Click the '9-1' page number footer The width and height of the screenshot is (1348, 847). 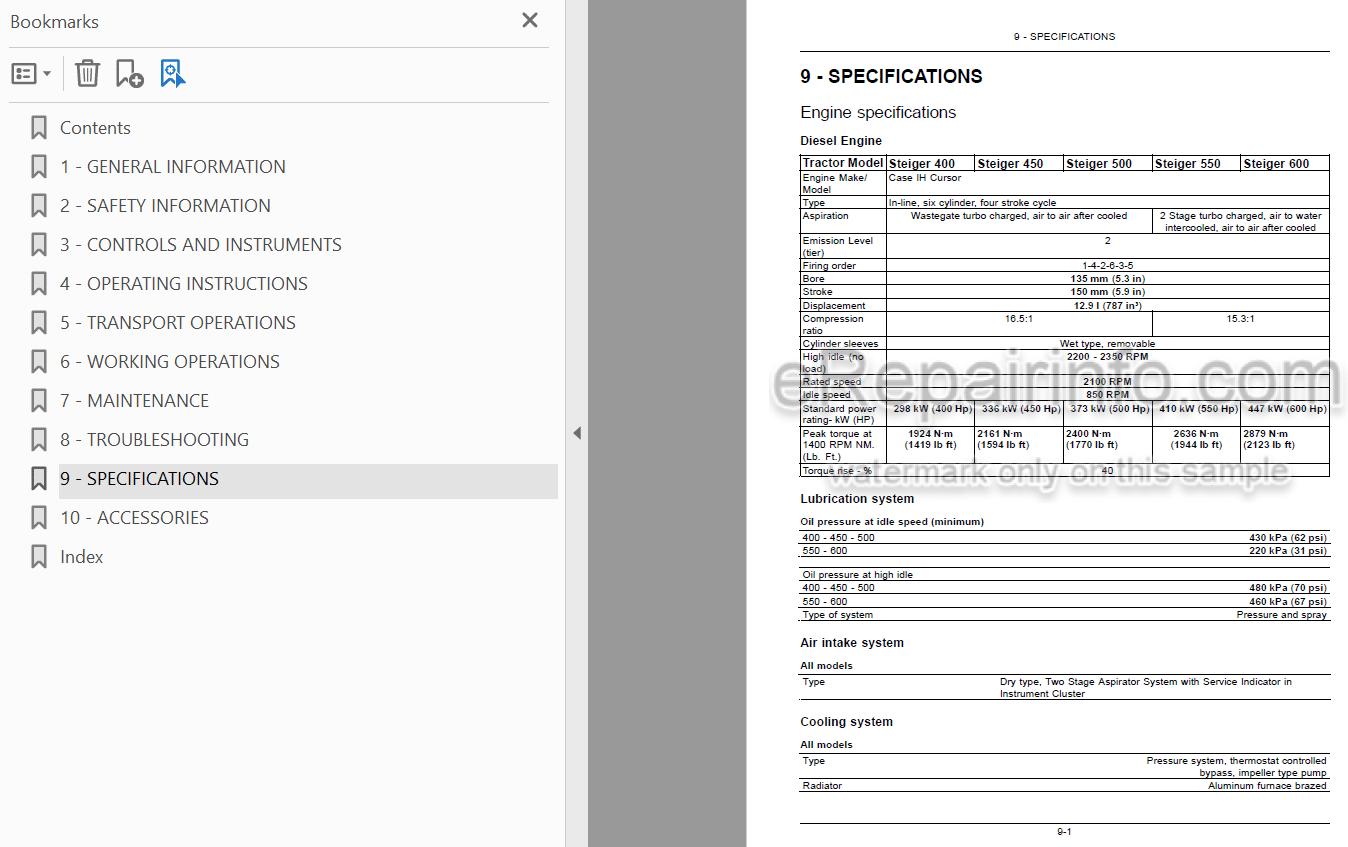pos(1064,832)
